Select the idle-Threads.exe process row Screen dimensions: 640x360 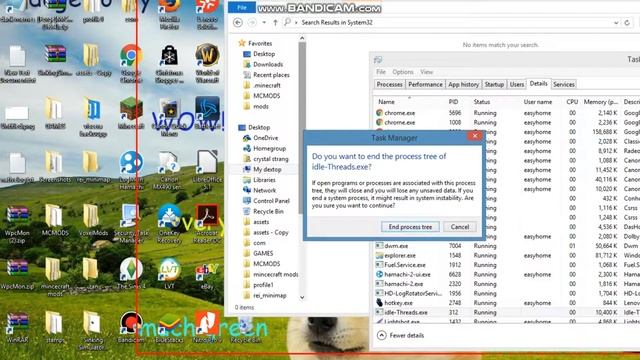[507, 312]
